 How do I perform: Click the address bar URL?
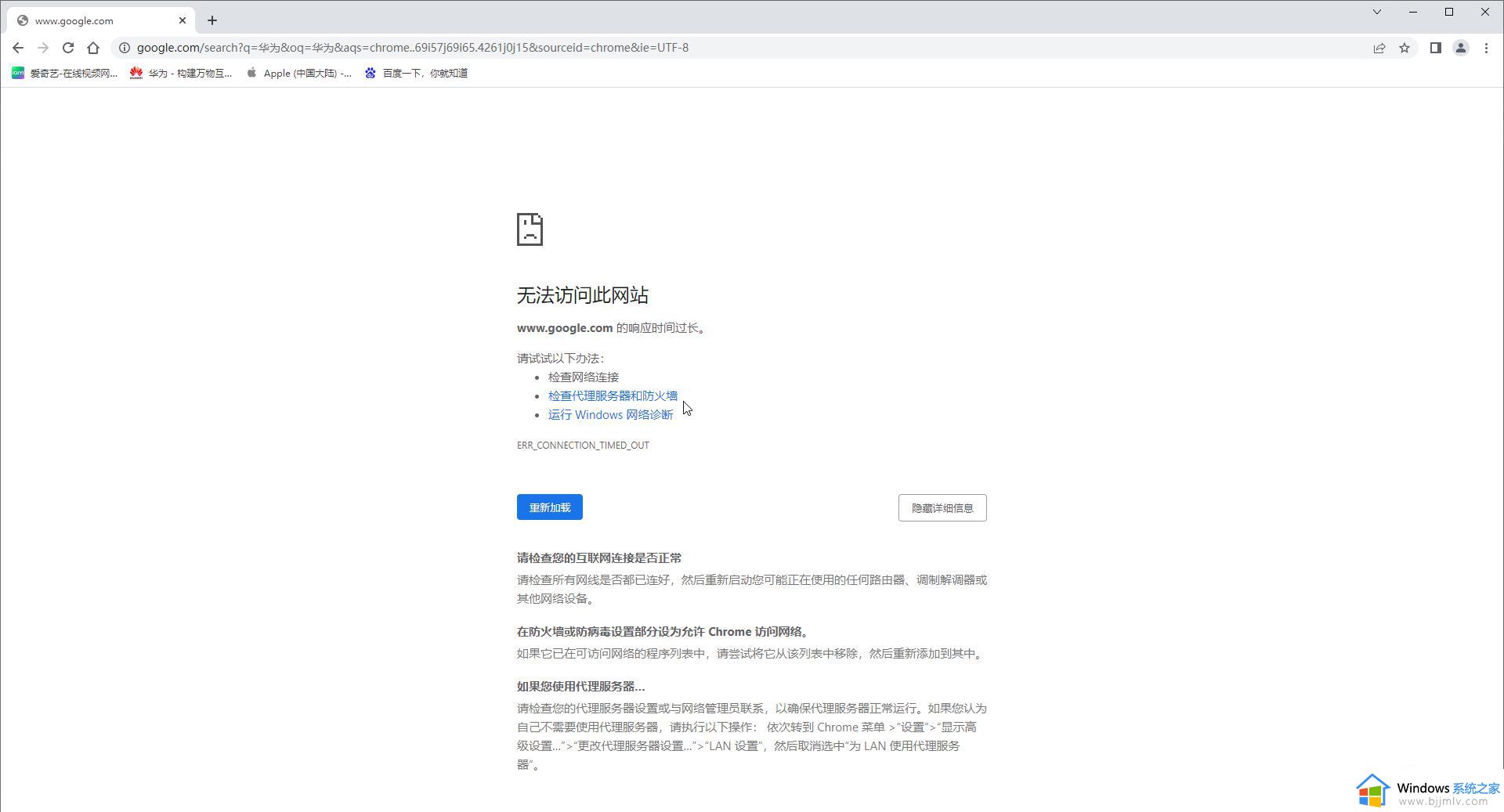pyautogui.click(x=413, y=48)
